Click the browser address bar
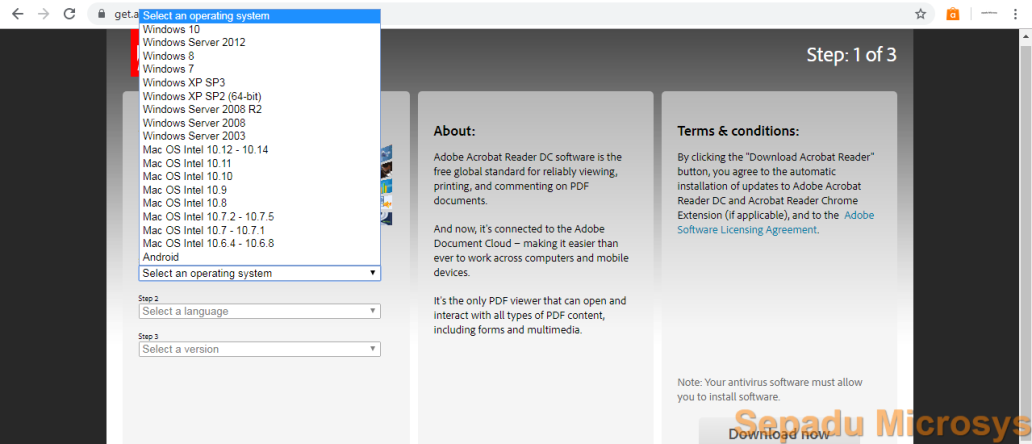Screen dimensions: 1032x444 click(x=510, y=14)
